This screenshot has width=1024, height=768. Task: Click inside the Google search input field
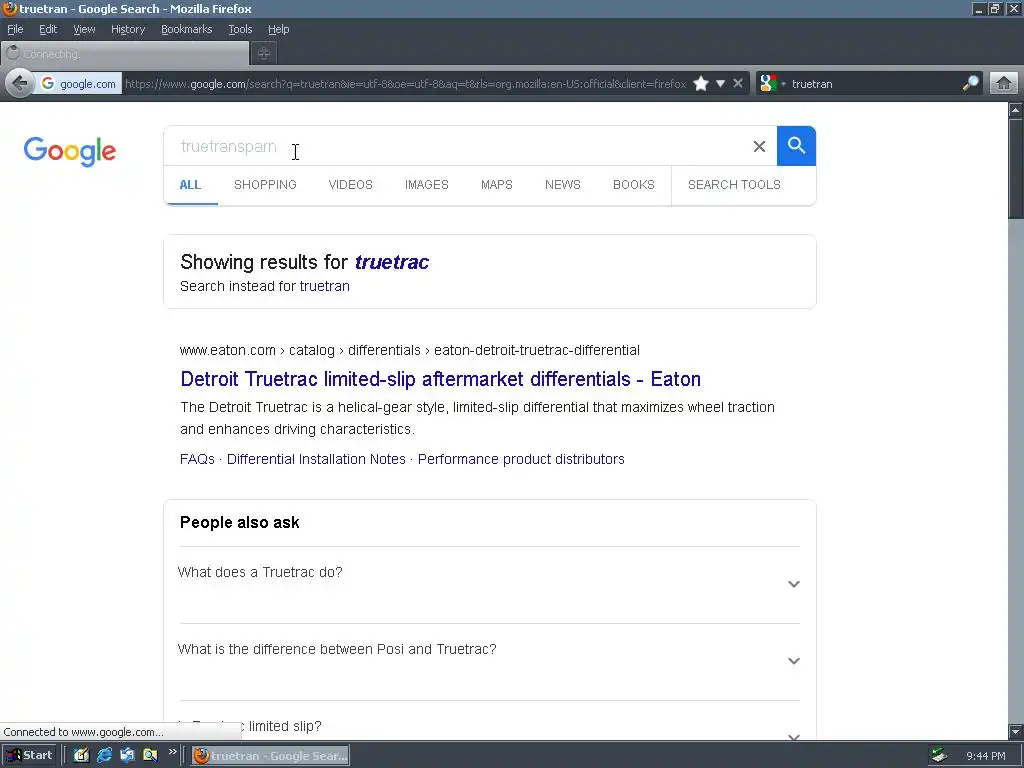coord(457,146)
